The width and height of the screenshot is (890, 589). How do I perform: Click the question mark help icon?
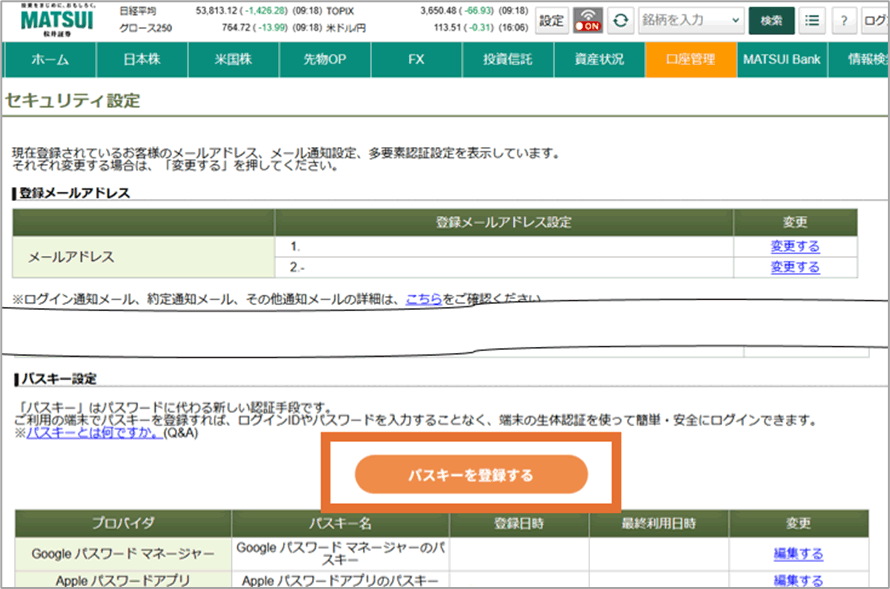click(x=844, y=20)
